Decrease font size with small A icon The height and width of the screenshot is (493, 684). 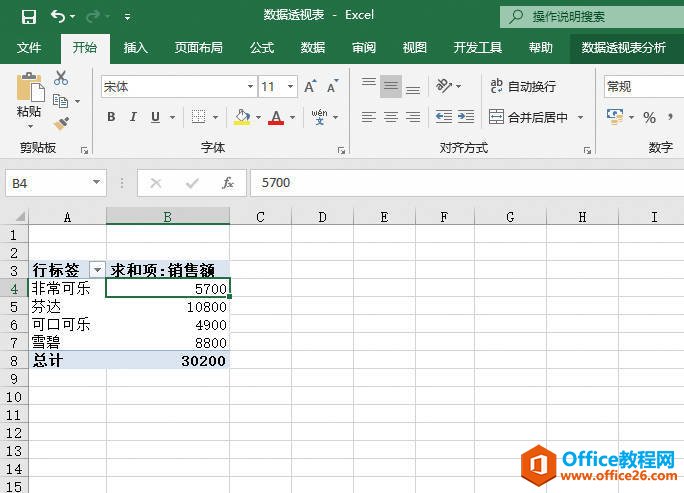(332, 86)
